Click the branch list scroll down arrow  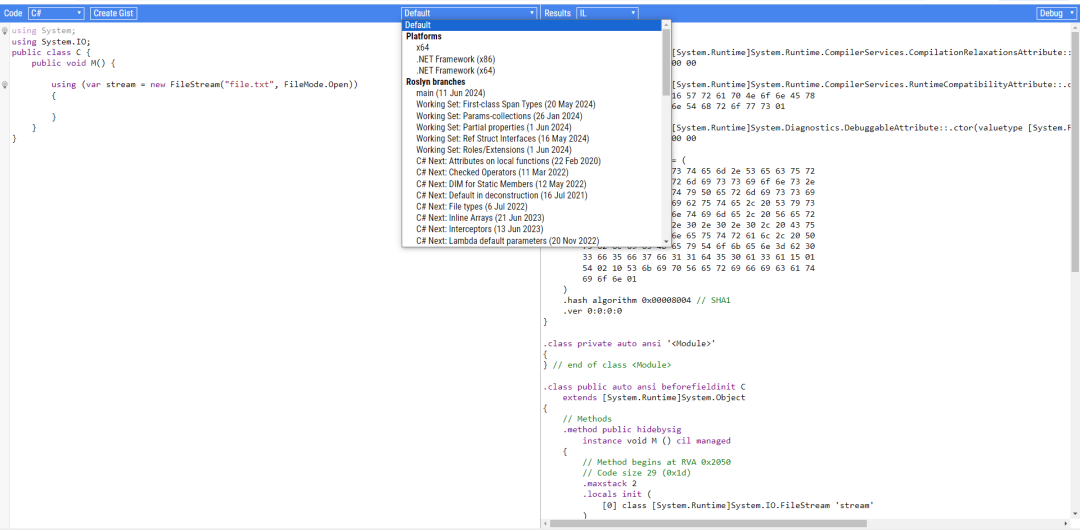pos(666,240)
